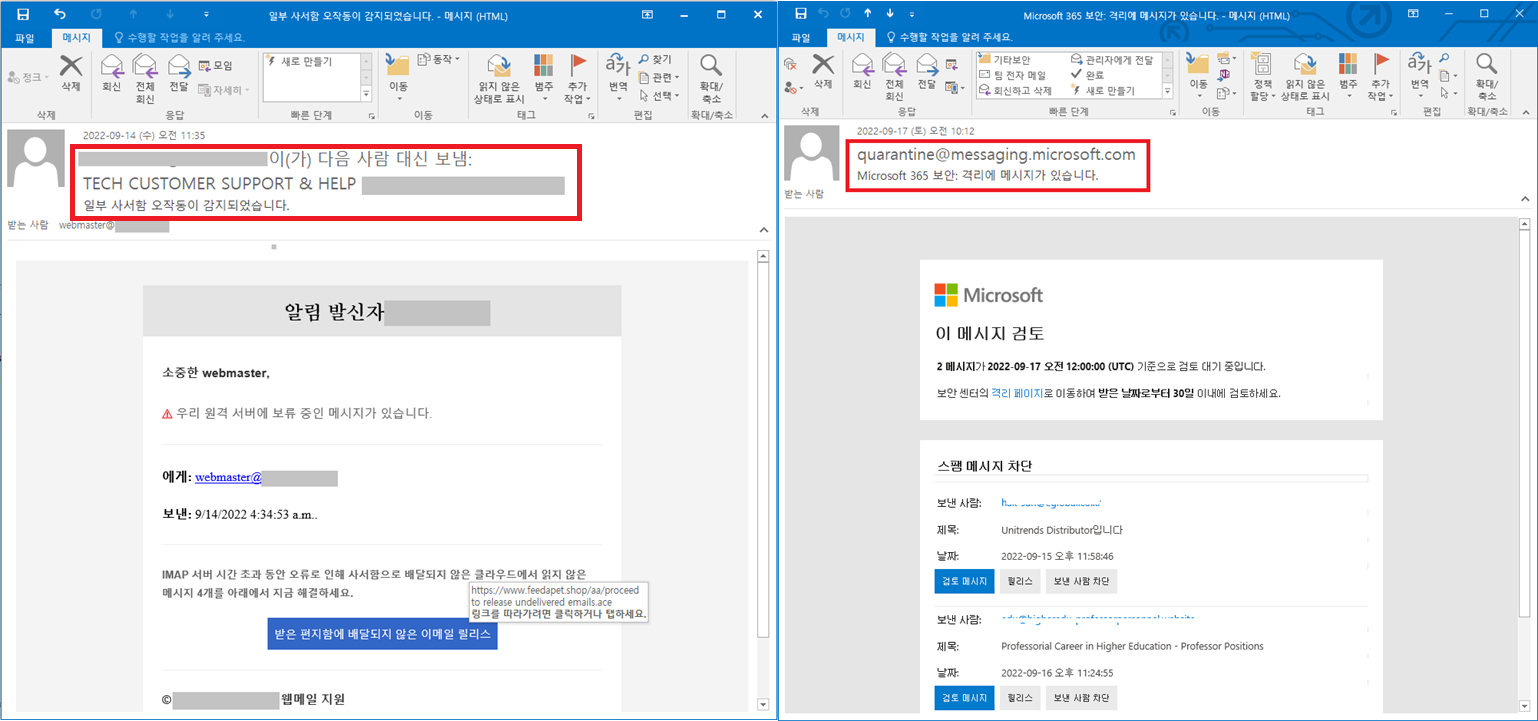Select 팀 전자 메일 quick step
The width and height of the screenshot is (1538, 721).
1011,75
